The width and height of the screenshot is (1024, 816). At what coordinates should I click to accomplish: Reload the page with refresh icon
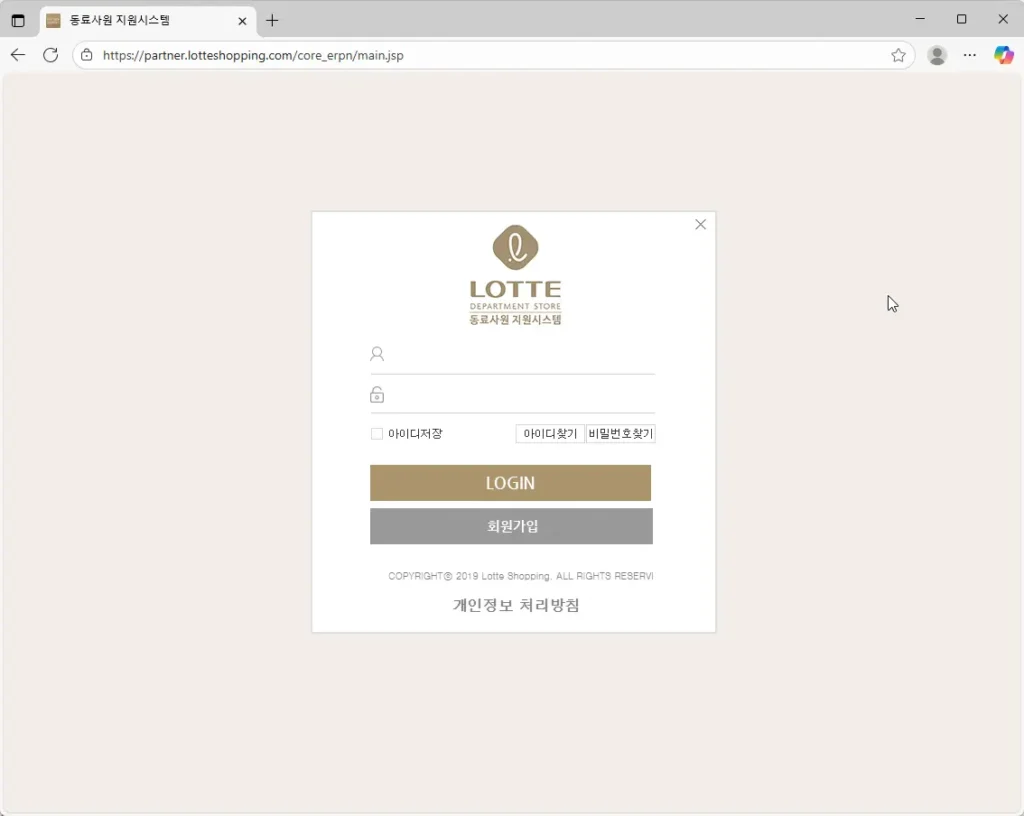click(x=50, y=55)
